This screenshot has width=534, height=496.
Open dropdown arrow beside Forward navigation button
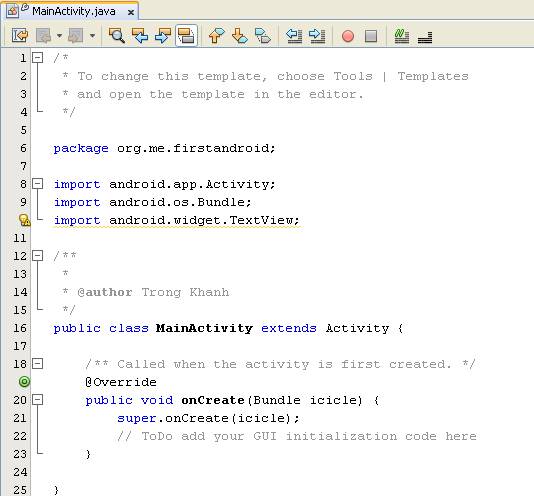click(92, 35)
